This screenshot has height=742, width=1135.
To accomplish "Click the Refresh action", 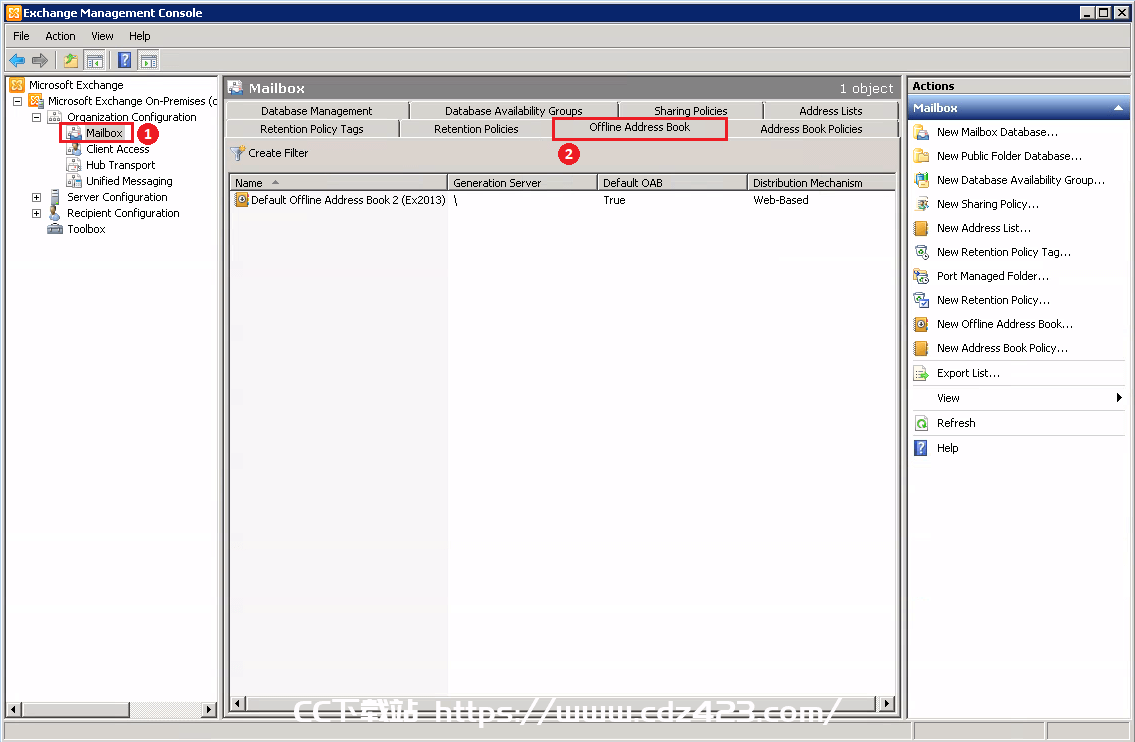I will coord(956,423).
